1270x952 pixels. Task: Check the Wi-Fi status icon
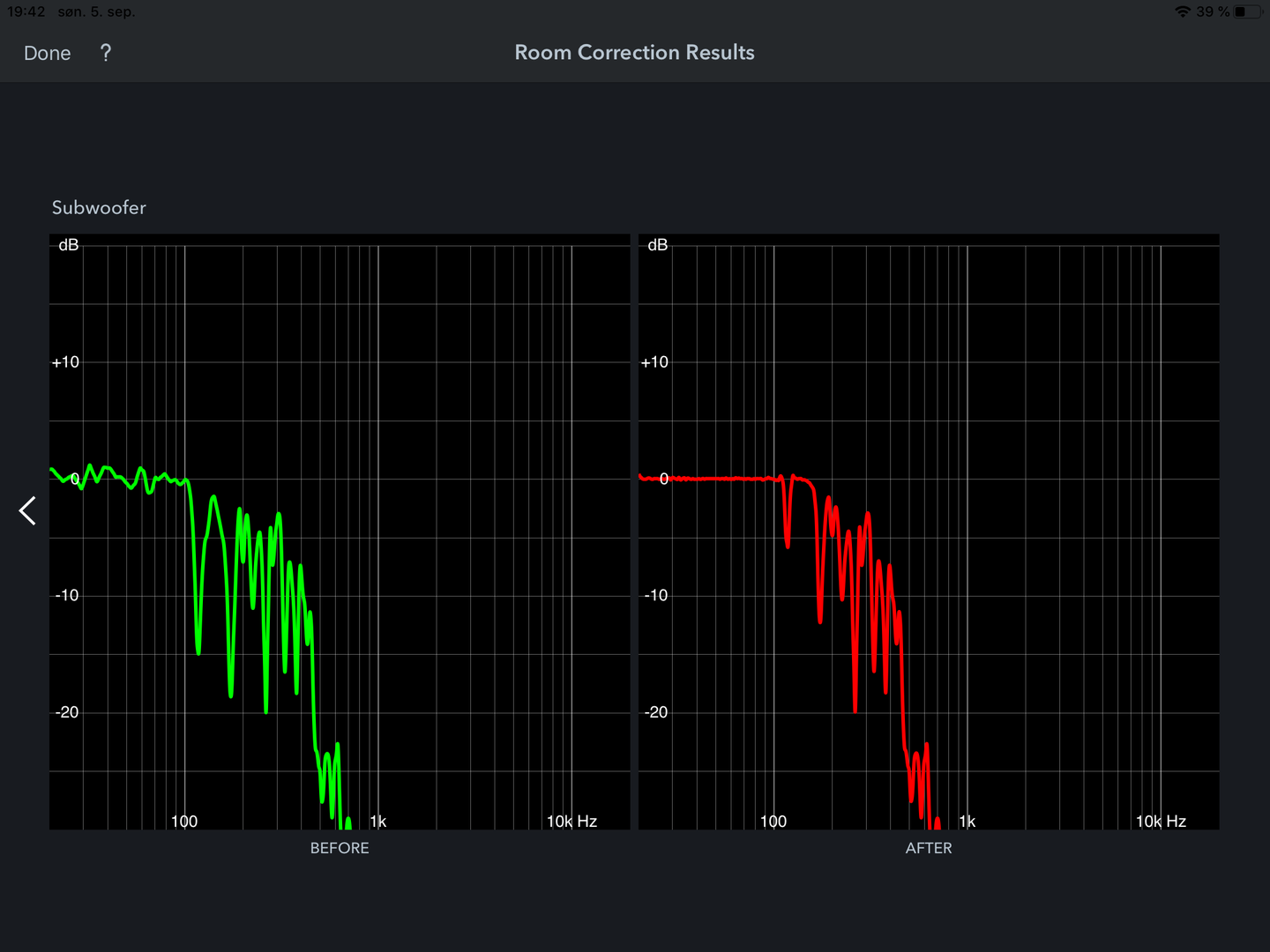point(1183,11)
